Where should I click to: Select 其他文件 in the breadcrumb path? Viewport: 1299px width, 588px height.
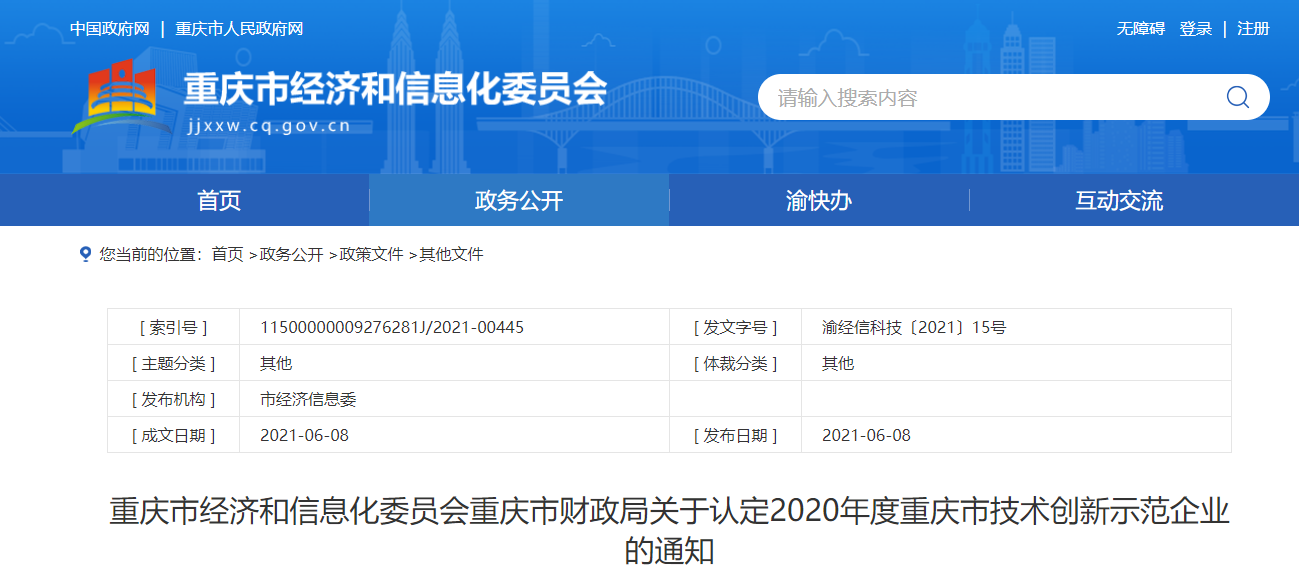(451, 255)
